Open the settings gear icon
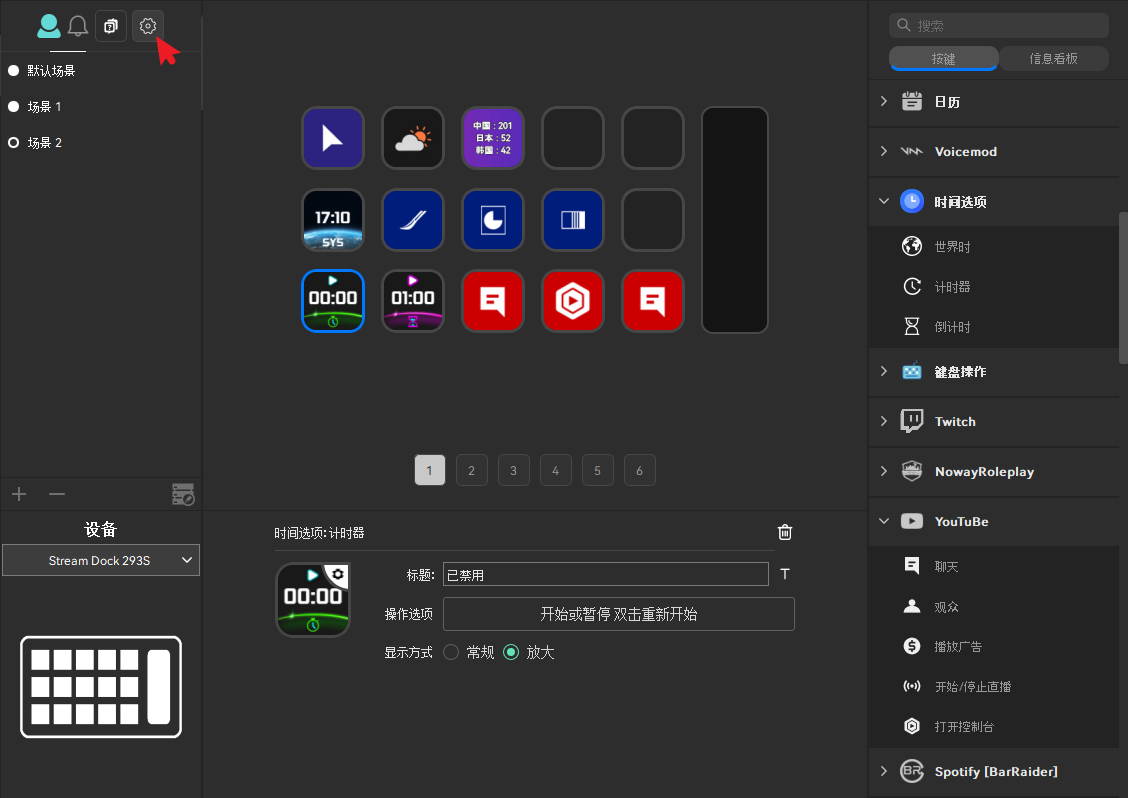The height and width of the screenshot is (798, 1128). [x=147, y=26]
